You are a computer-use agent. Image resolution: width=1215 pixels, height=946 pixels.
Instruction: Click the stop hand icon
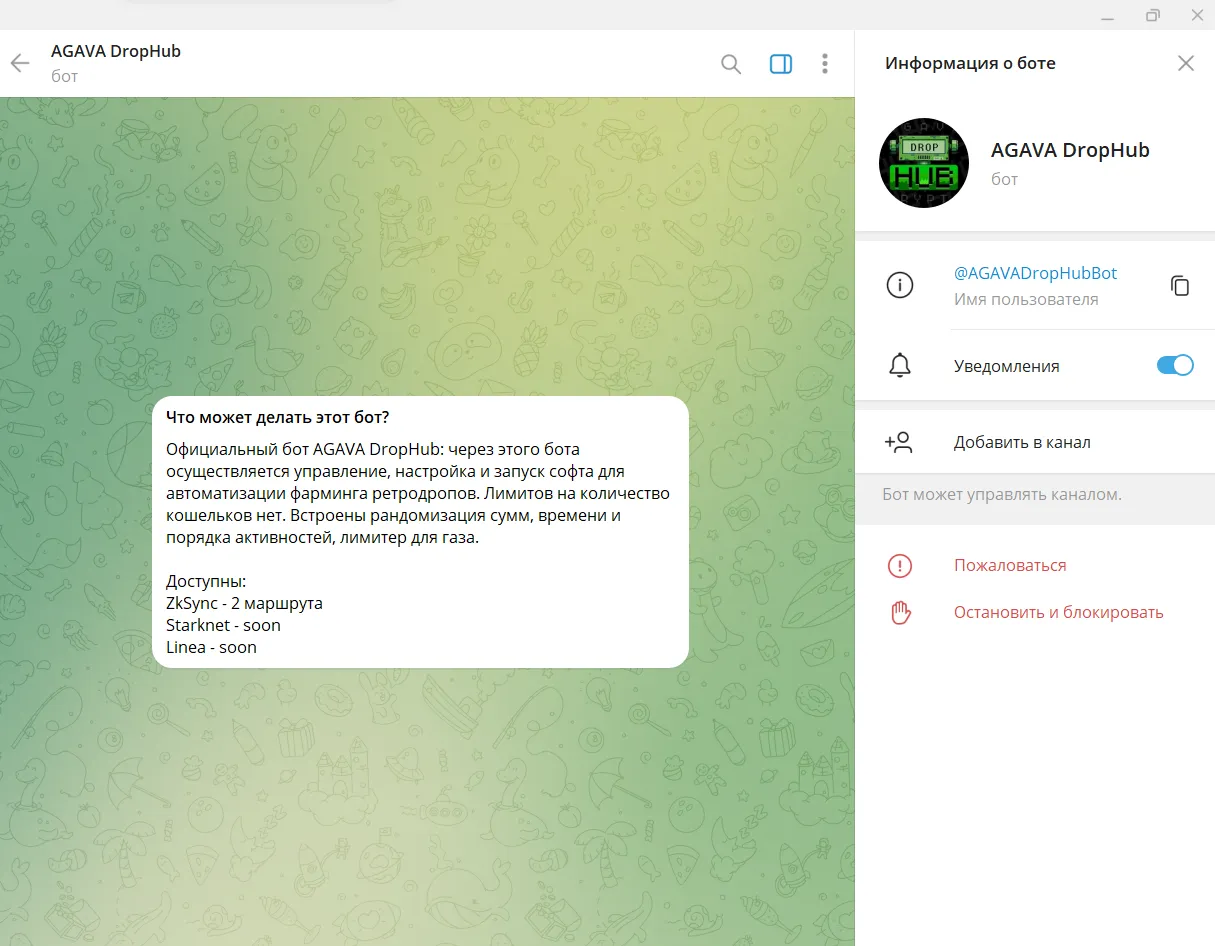900,613
